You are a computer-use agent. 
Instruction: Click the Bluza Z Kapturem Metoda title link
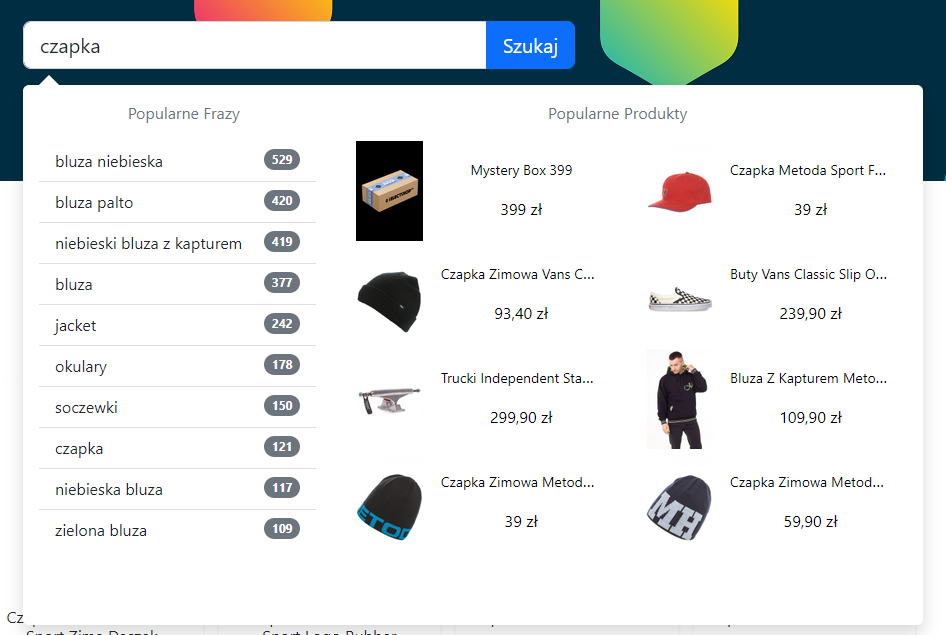pos(808,378)
